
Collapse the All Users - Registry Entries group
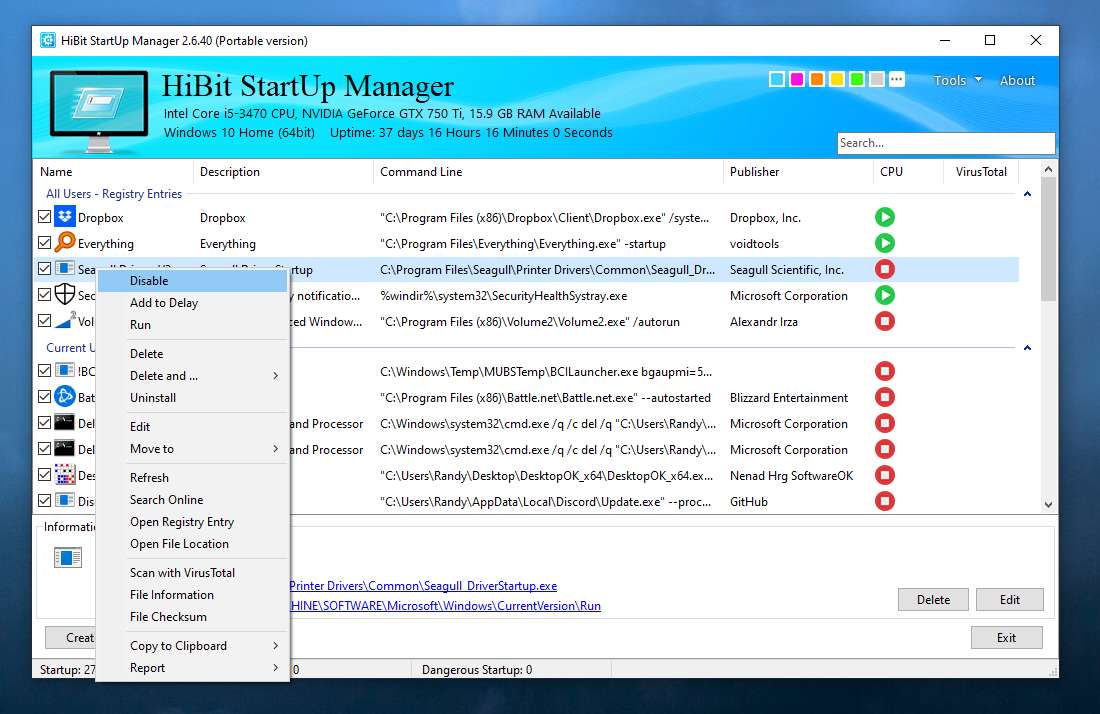coord(1027,194)
